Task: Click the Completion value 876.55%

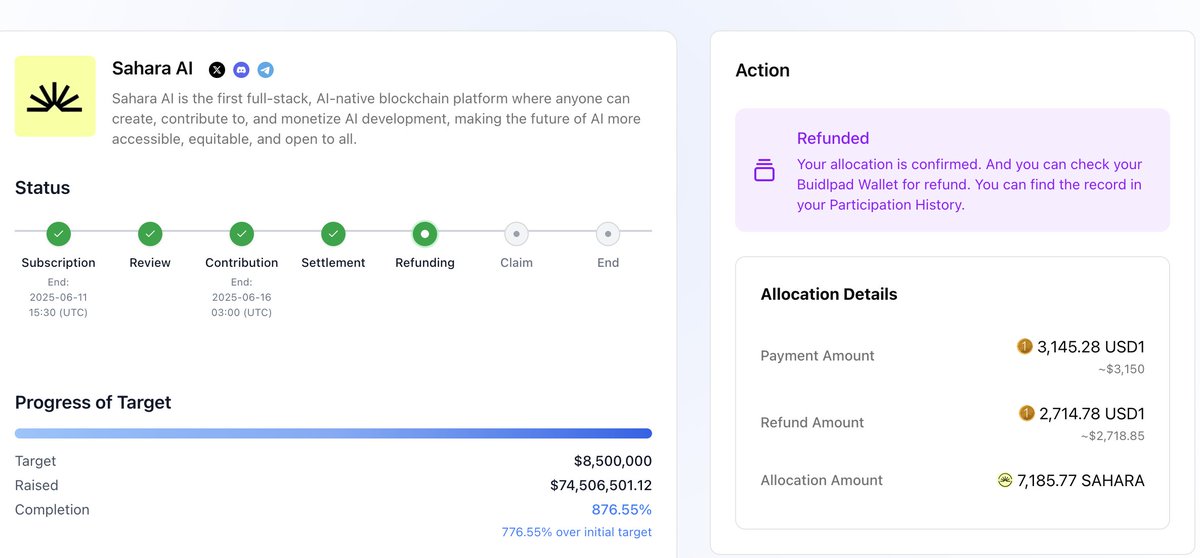Action: pos(622,509)
